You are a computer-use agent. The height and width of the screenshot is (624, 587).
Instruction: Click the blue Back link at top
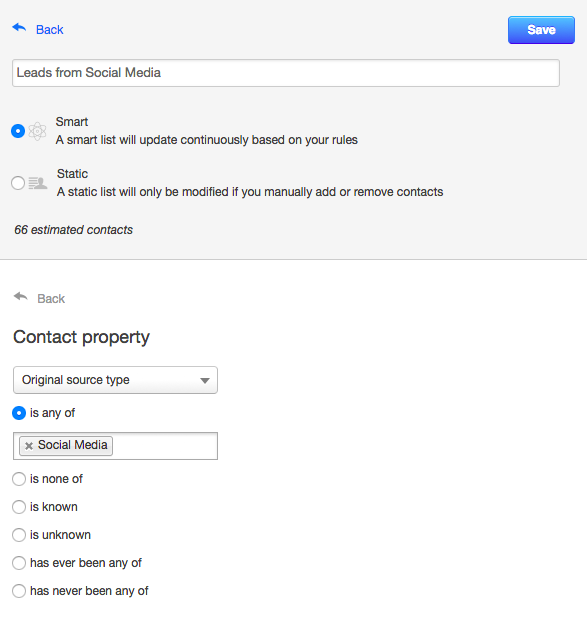tap(50, 30)
